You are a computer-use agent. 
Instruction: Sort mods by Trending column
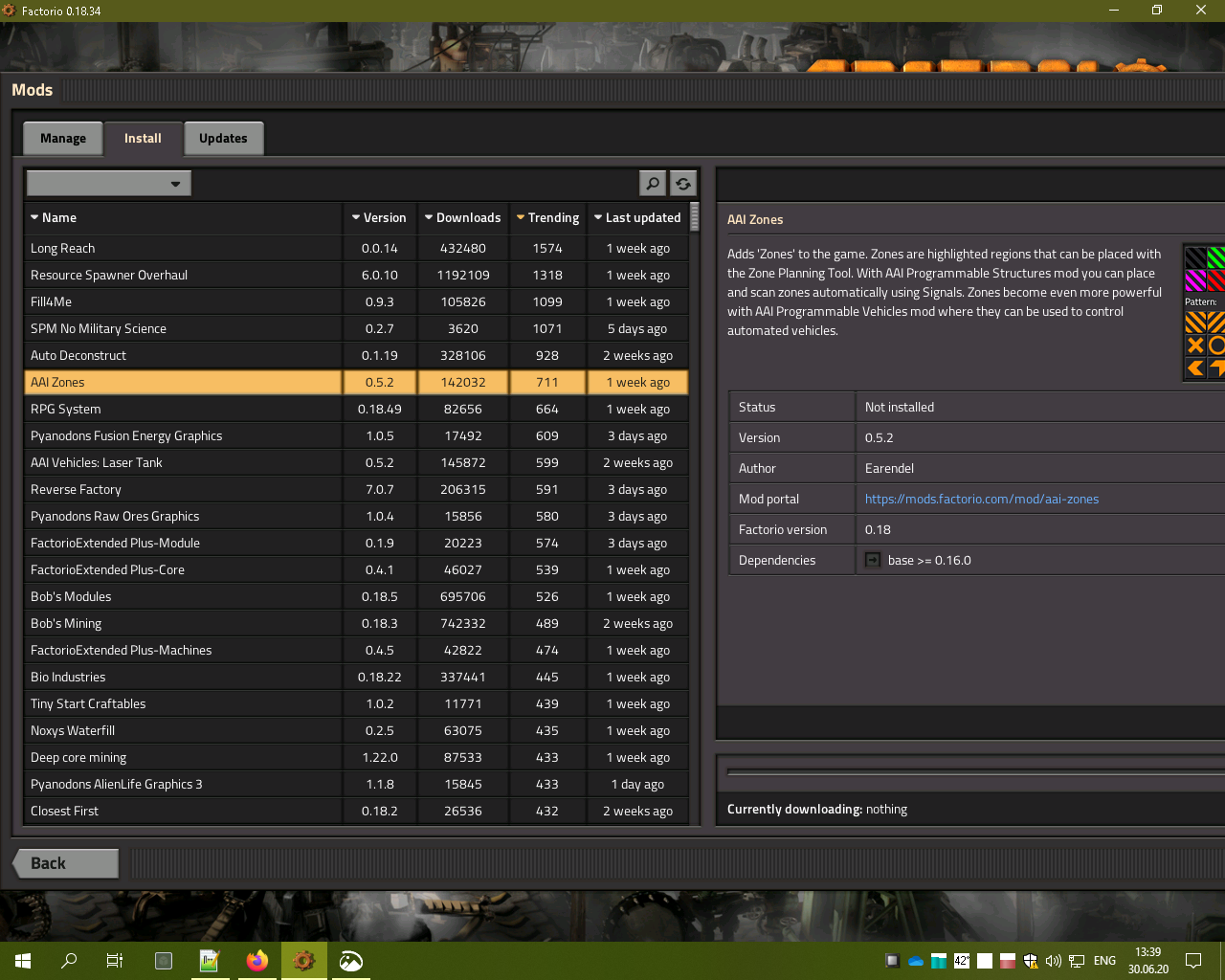point(547,218)
